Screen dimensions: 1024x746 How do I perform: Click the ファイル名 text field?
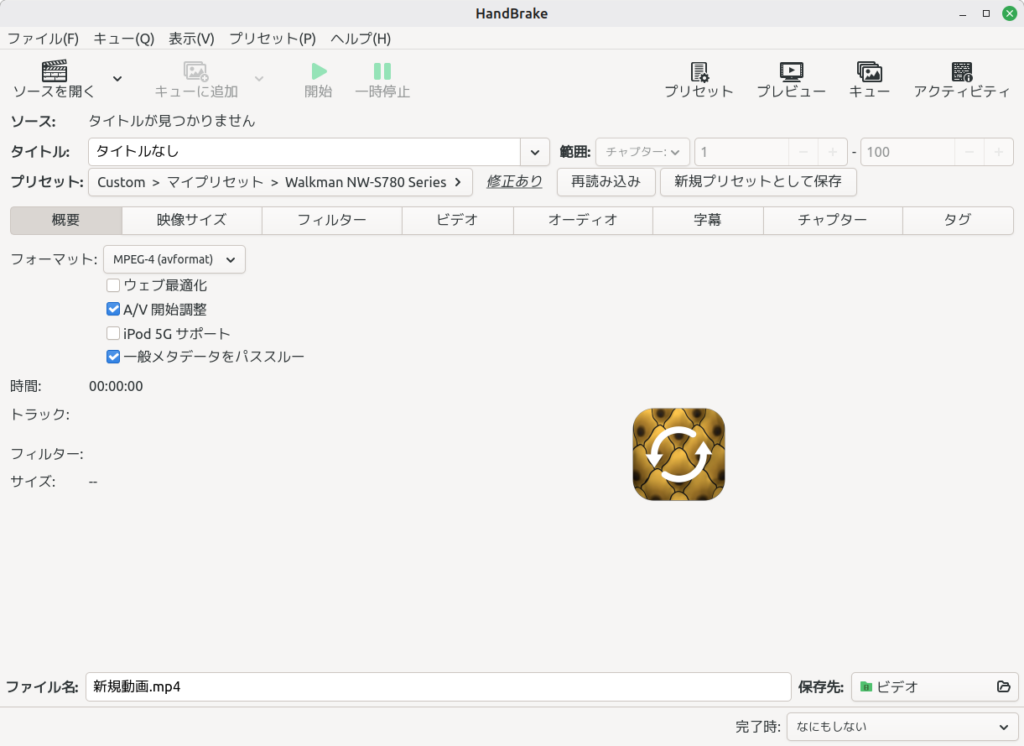pyautogui.click(x=437, y=687)
